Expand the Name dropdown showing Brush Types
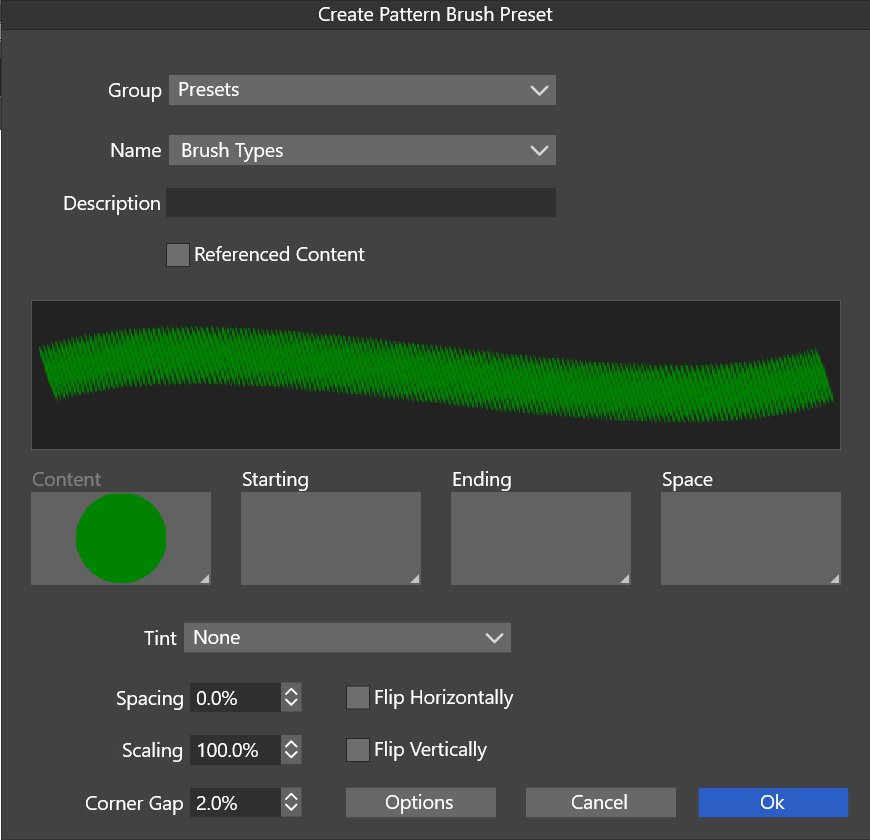 361,151
